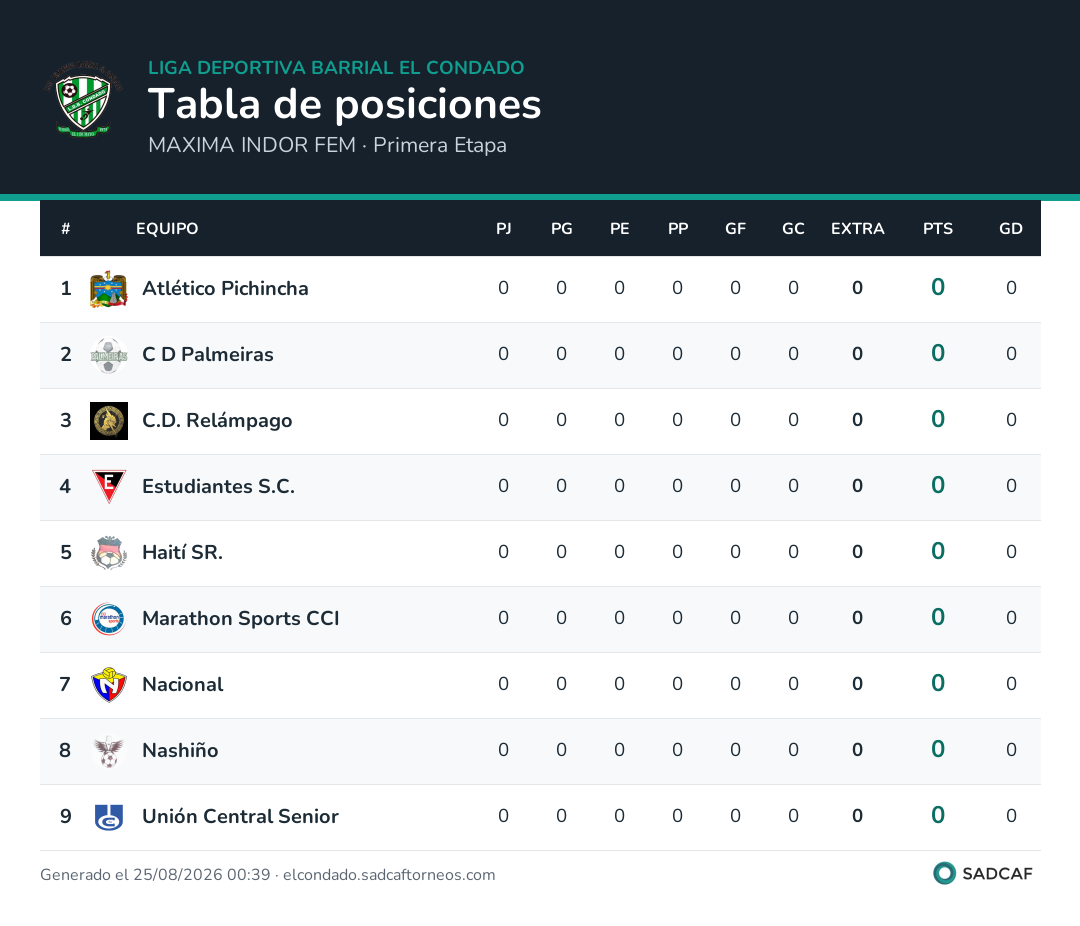The height and width of the screenshot is (926, 1080).
Task: Click the Nacional shield crest
Action: pyautogui.click(x=109, y=685)
